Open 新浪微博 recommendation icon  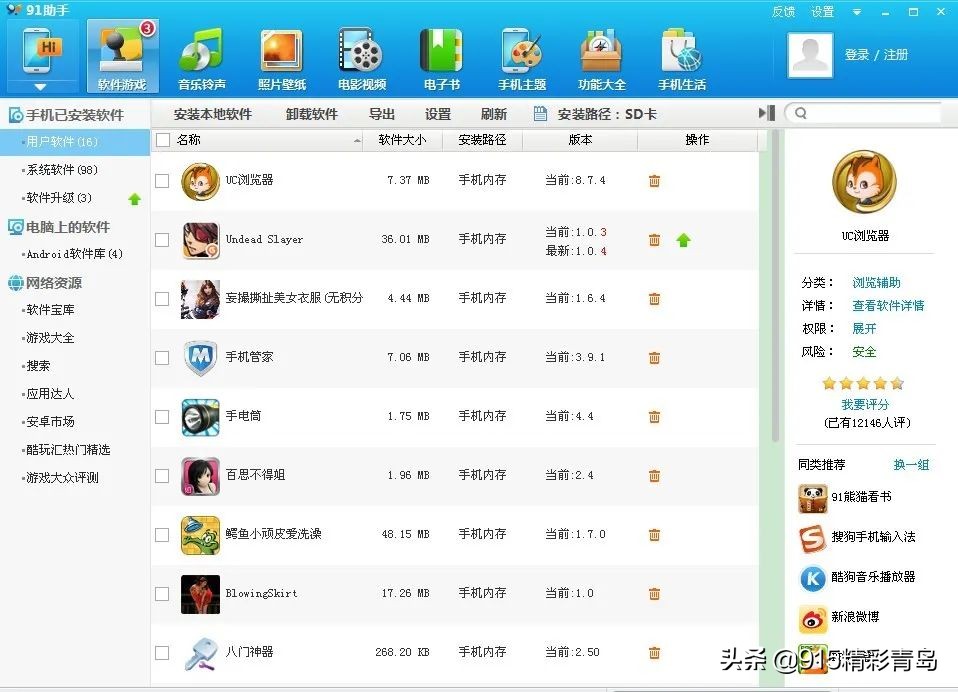(813, 618)
